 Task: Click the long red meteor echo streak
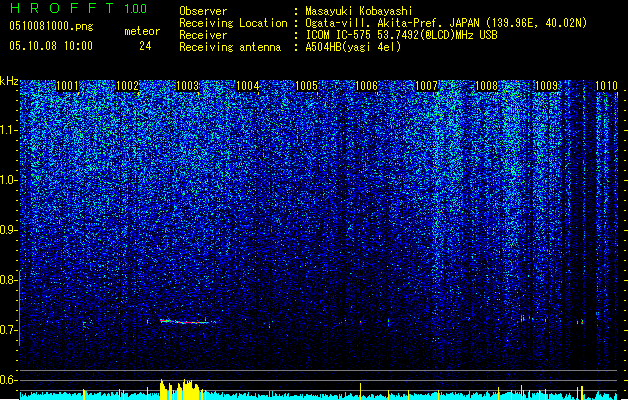pos(187,321)
